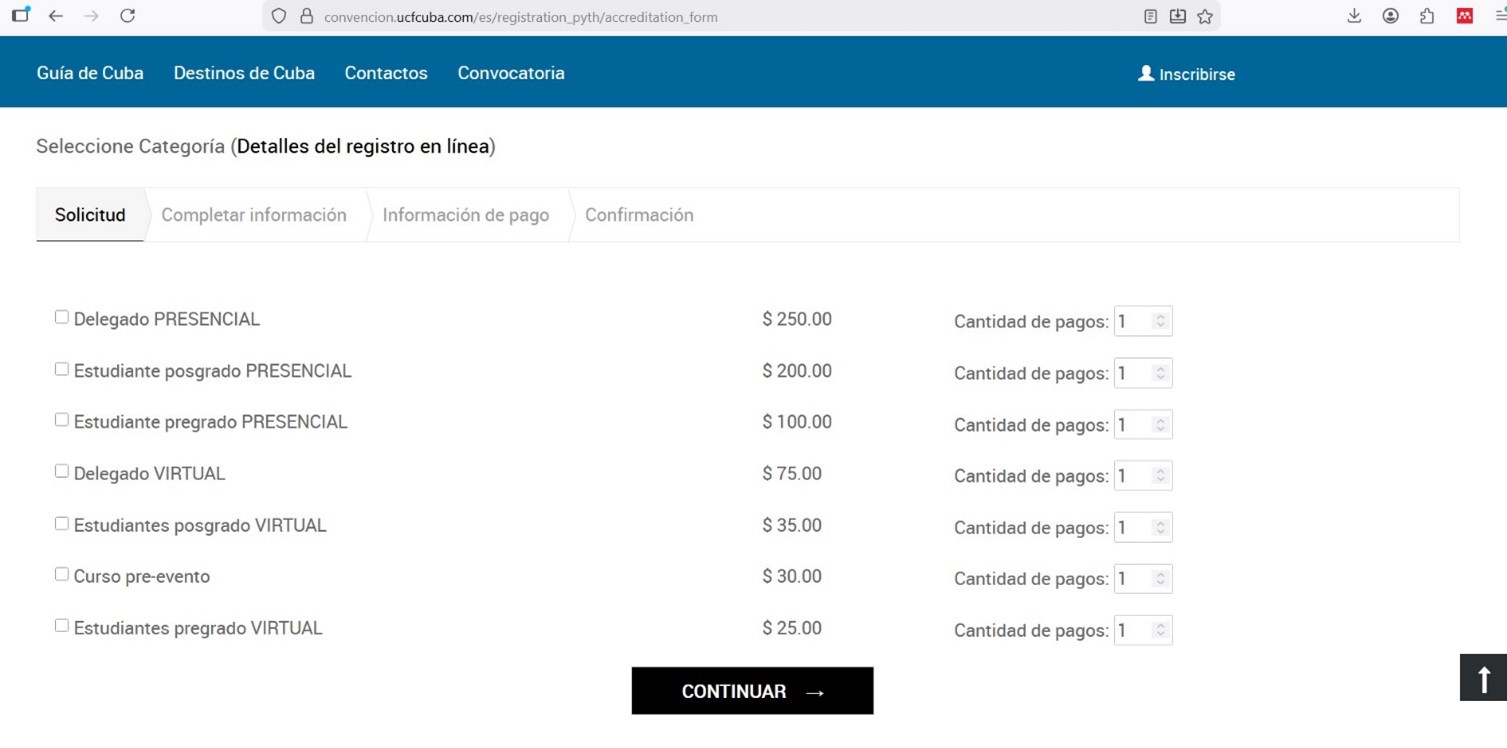
Task: Click the tray icon left of the bookmark star
Action: (1178, 16)
